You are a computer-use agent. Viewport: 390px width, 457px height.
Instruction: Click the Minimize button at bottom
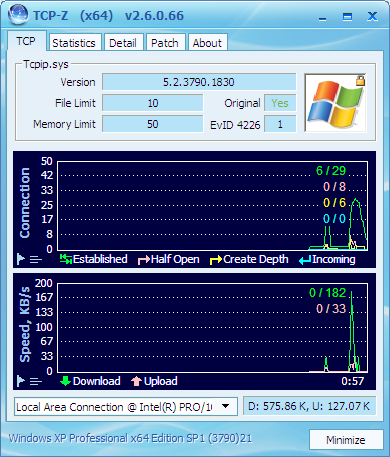(x=346, y=440)
